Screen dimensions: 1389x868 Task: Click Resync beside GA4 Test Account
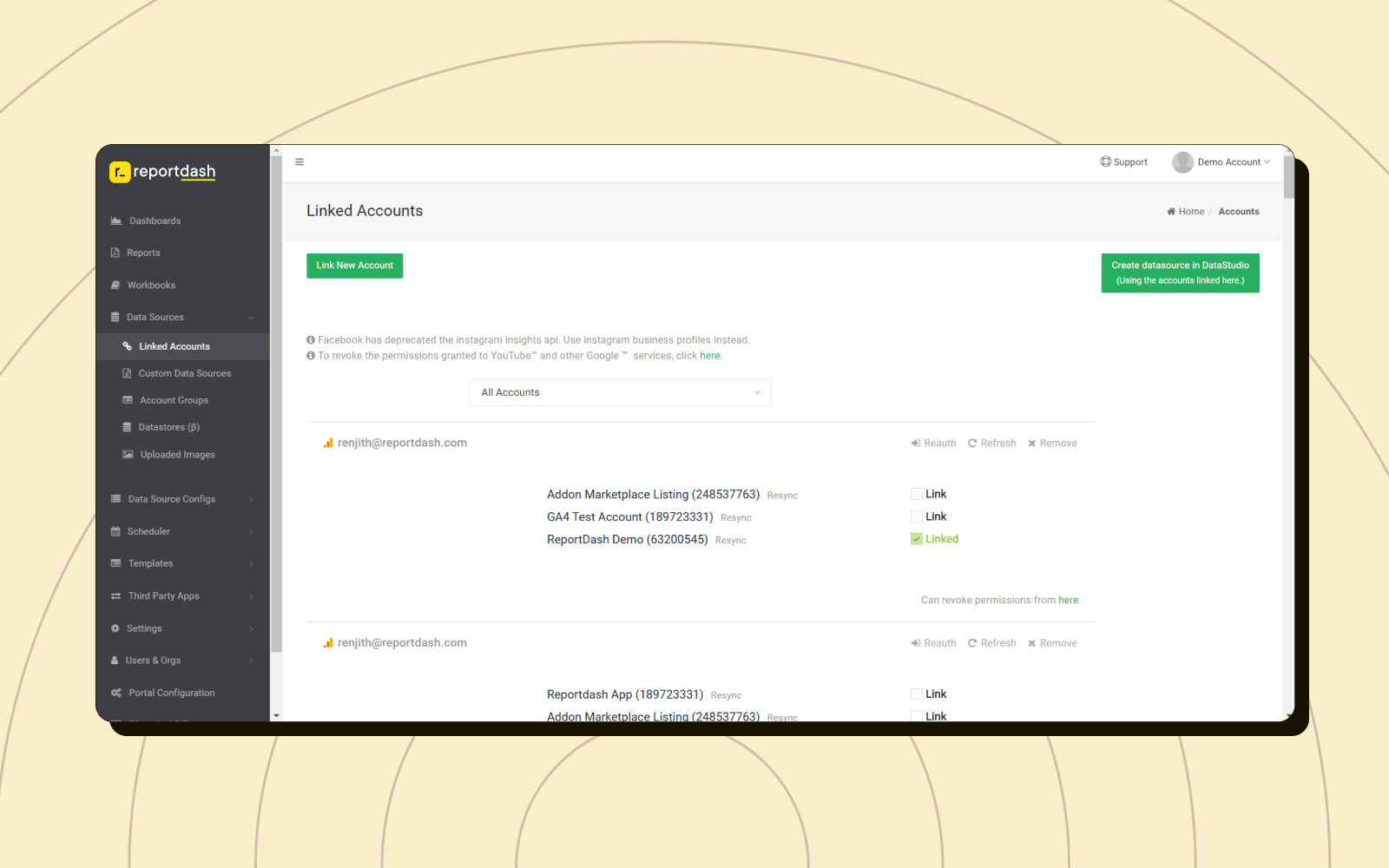[736, 518]
